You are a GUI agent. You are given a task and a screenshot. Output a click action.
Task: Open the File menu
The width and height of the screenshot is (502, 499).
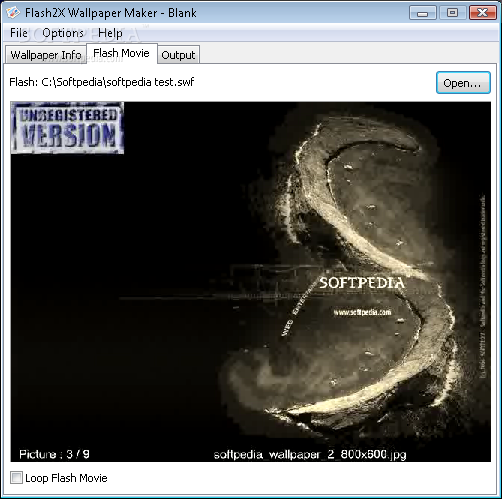click(19, 33)
